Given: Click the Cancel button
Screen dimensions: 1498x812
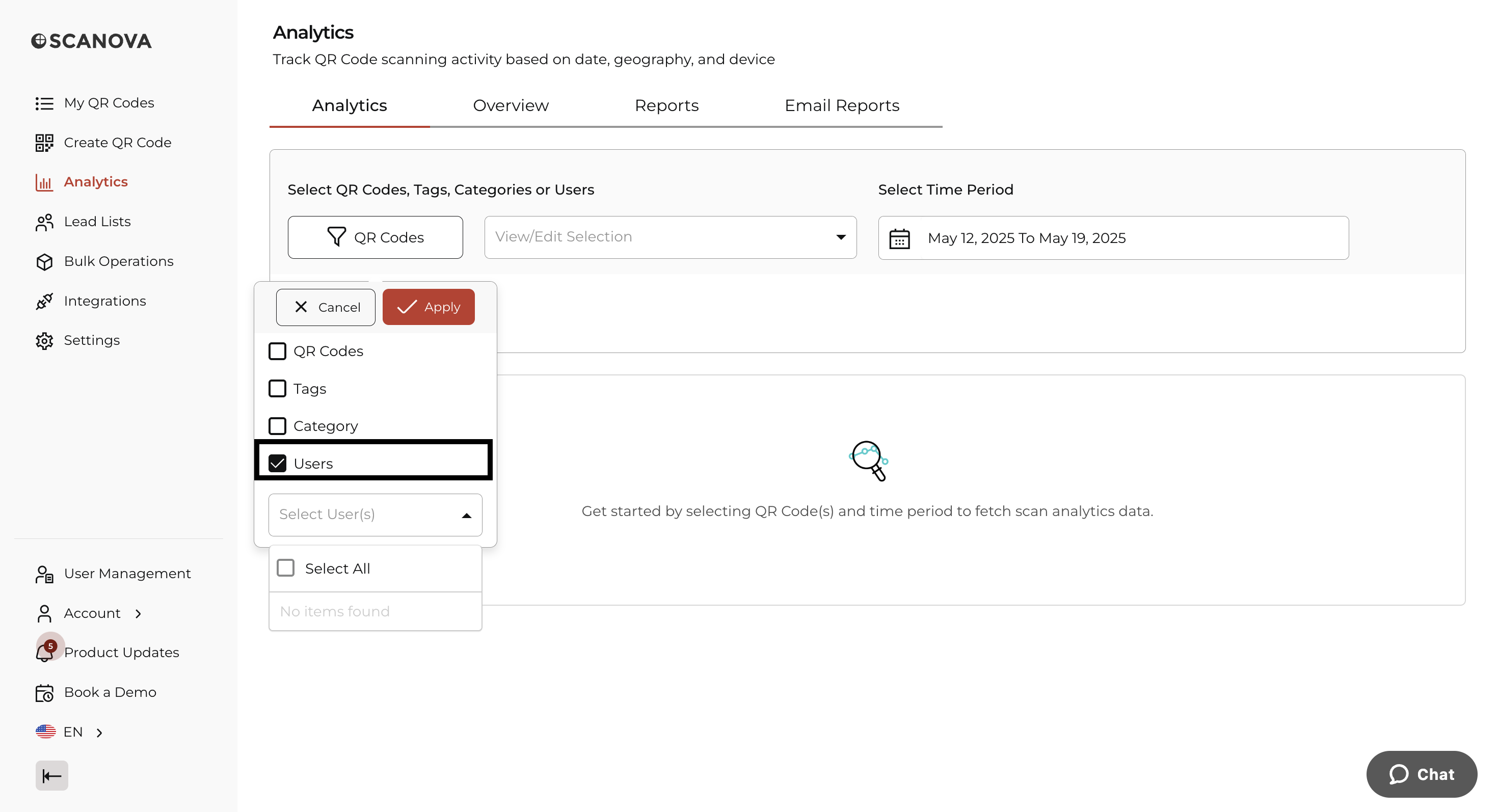Looking at the screenshot, I should (x=326, y=307).
